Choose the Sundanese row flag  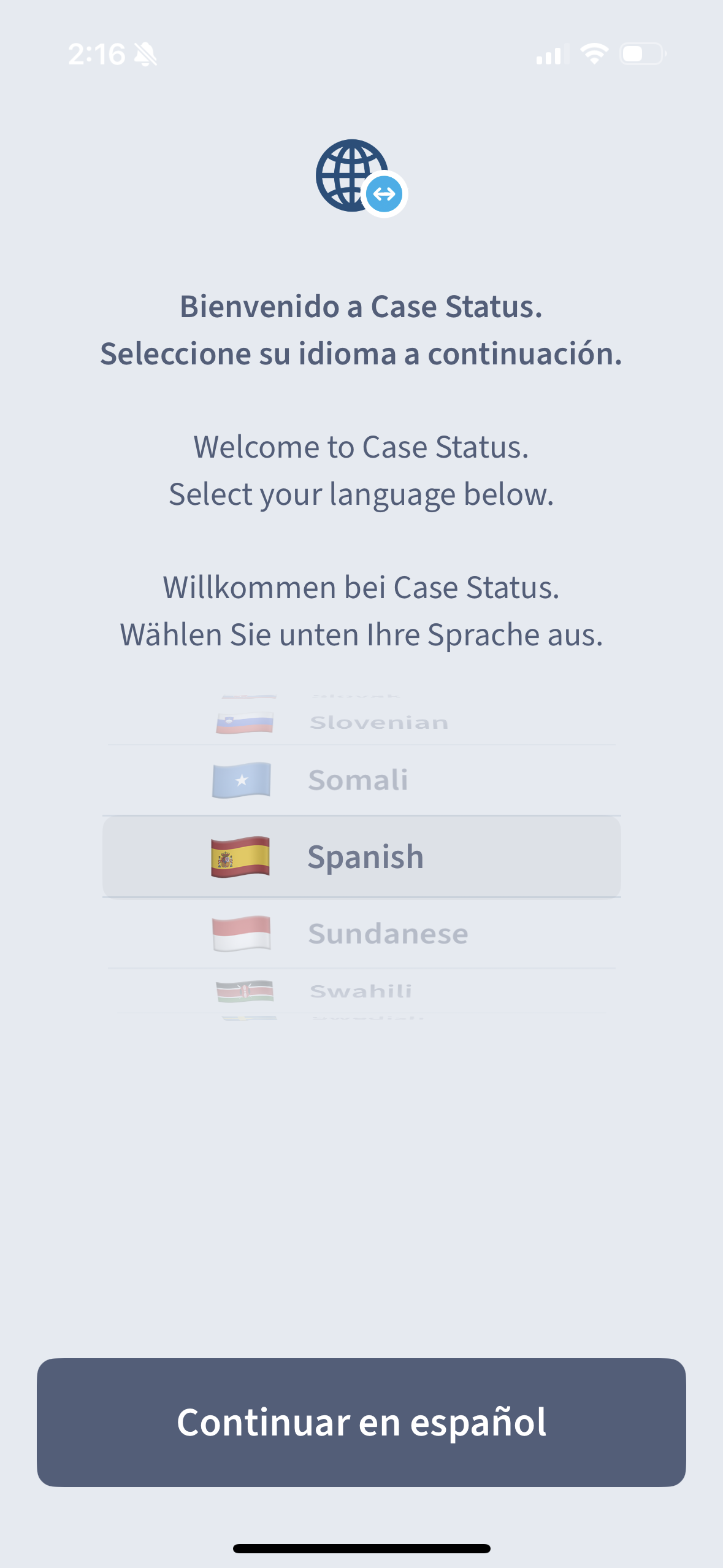click(241, 933)
